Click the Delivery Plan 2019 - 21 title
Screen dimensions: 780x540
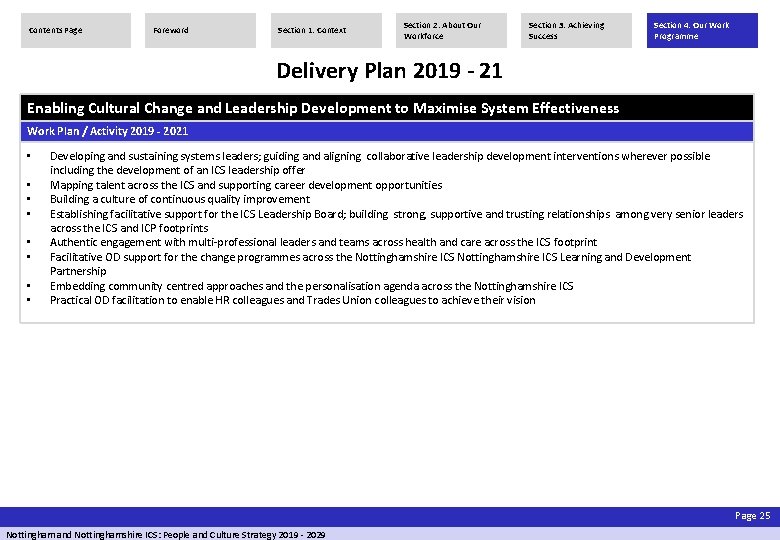tap(390, 71)
